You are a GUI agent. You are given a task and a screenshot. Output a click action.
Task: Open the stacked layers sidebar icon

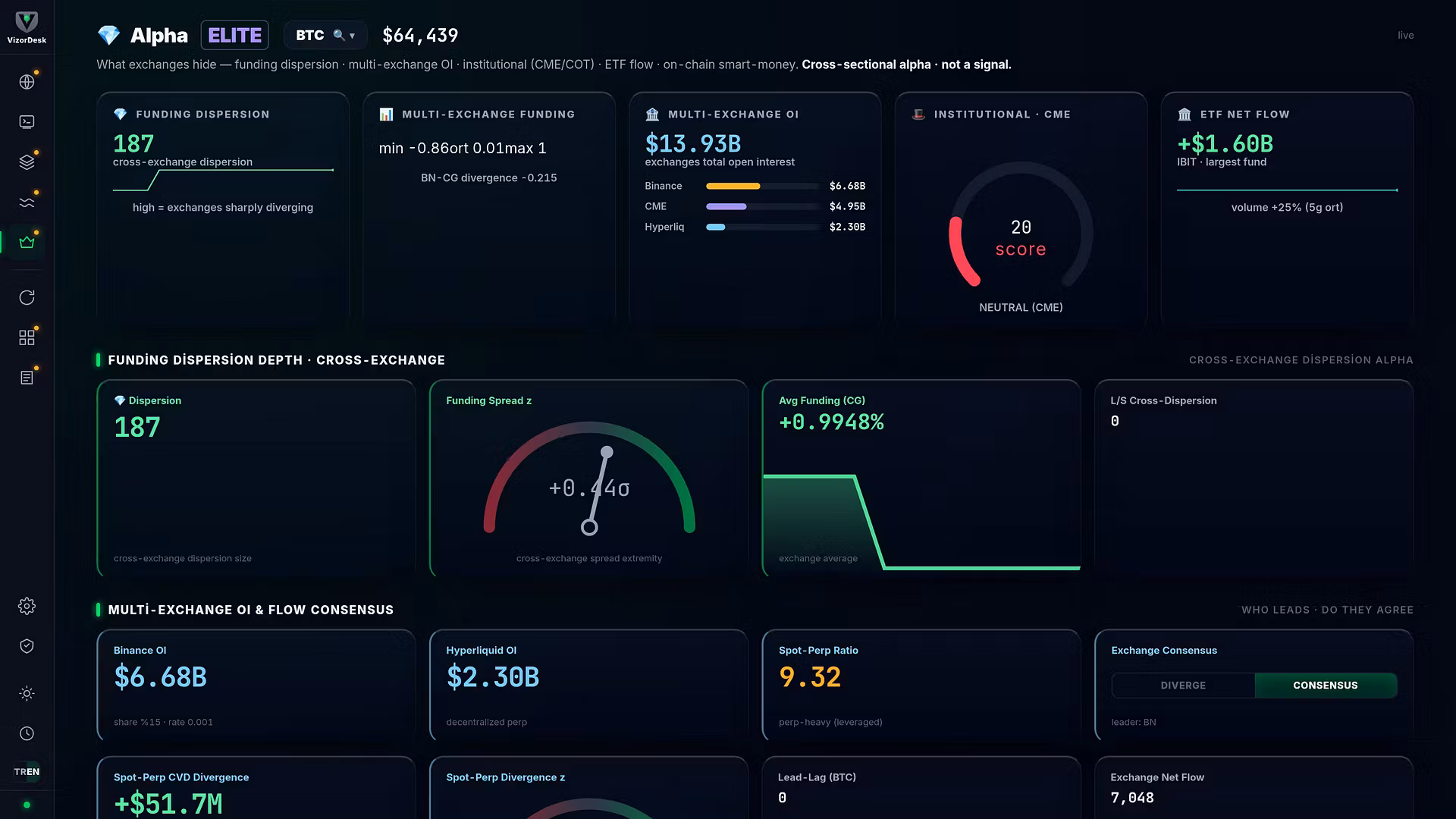click(27, 162)
